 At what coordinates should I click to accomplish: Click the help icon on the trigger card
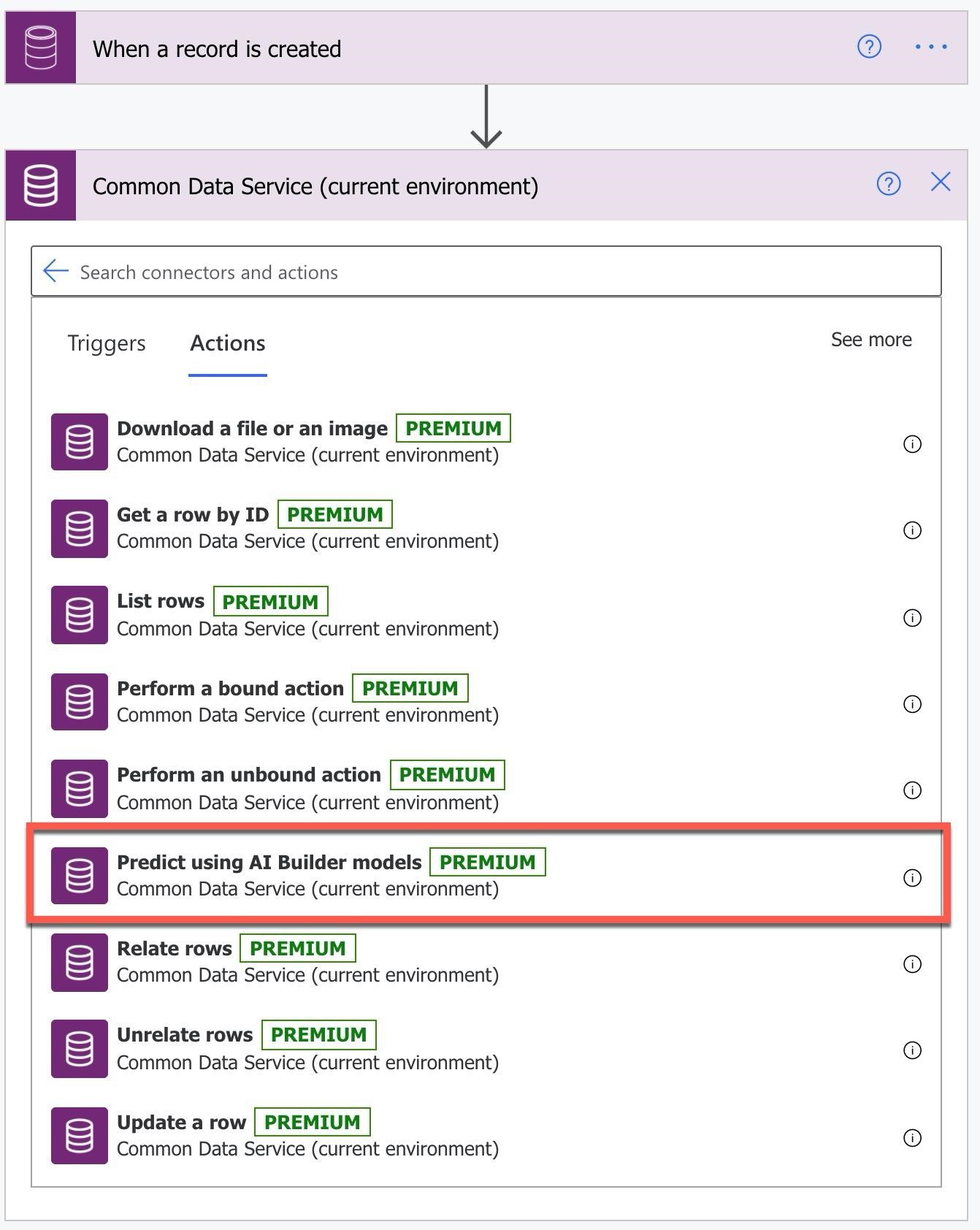tap(869, 47)
